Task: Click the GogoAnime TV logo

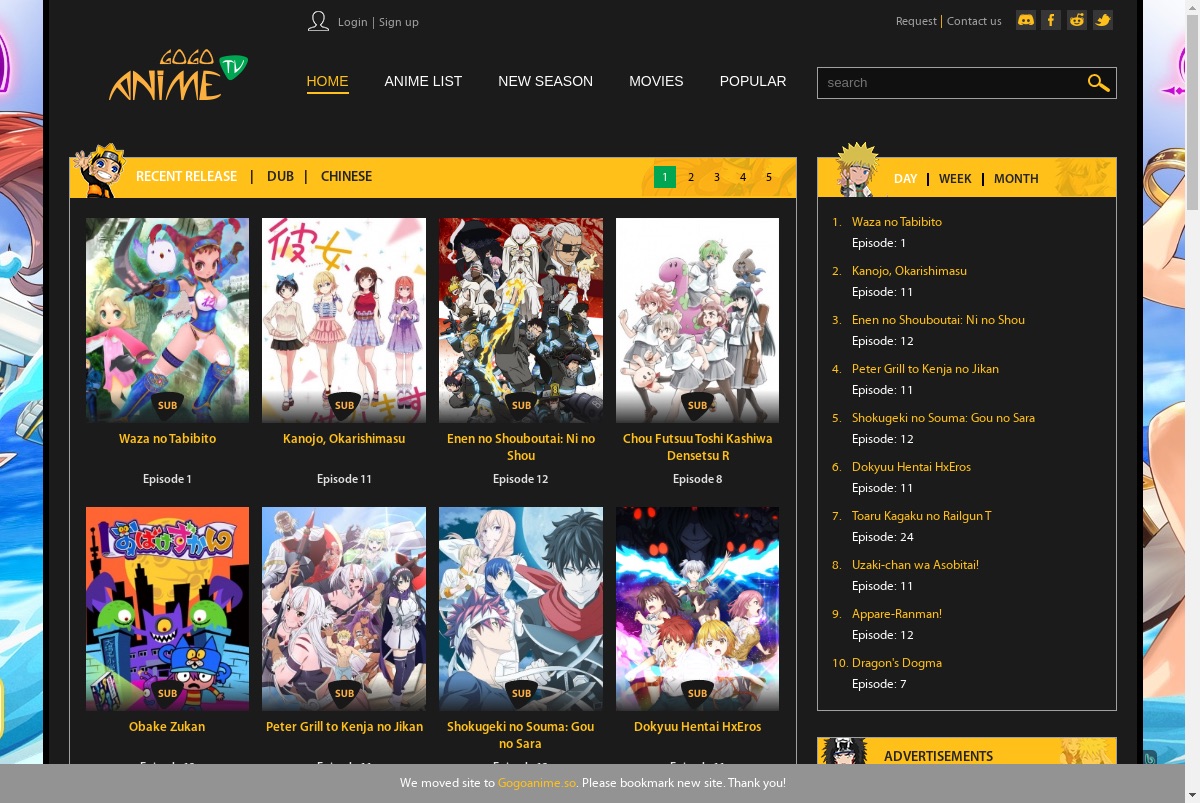Action: 178,75
